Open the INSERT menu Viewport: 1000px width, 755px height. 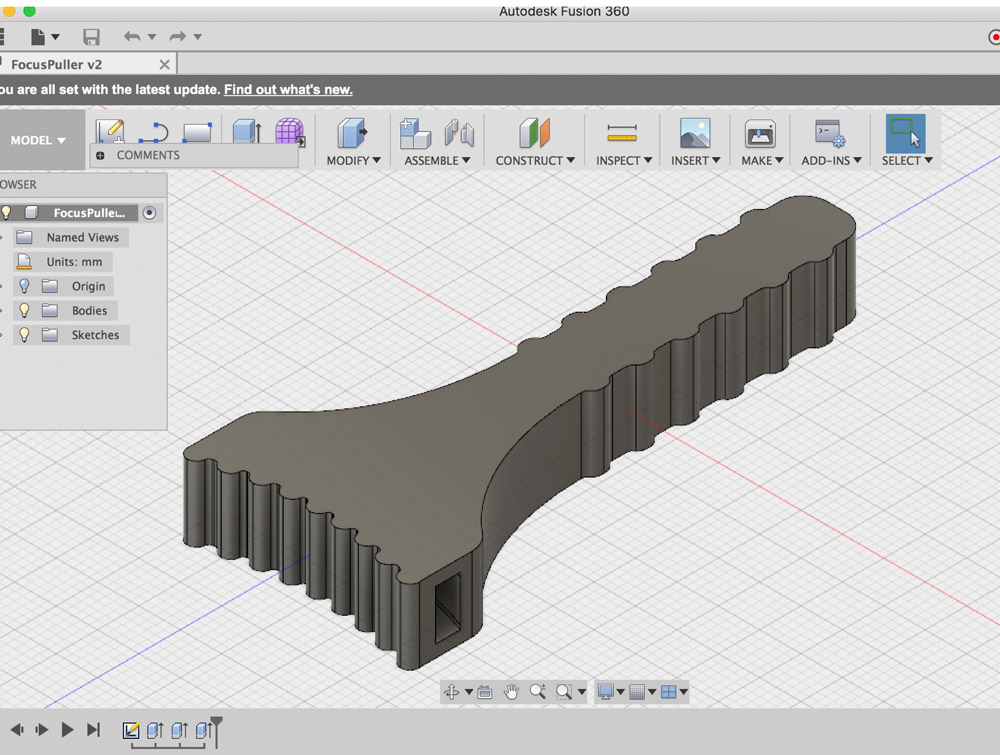click(695, 161)
